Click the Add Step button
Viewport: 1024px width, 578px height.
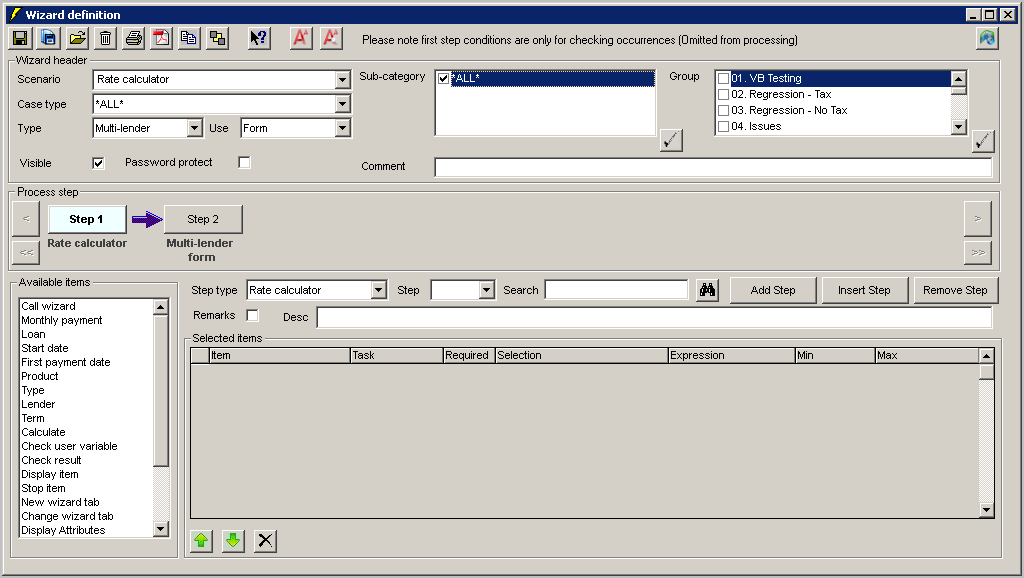coord(773,290)
